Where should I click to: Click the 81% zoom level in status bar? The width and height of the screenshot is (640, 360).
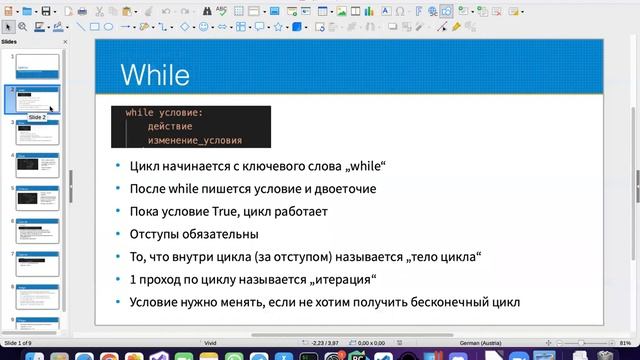click(x=625, y=343)
